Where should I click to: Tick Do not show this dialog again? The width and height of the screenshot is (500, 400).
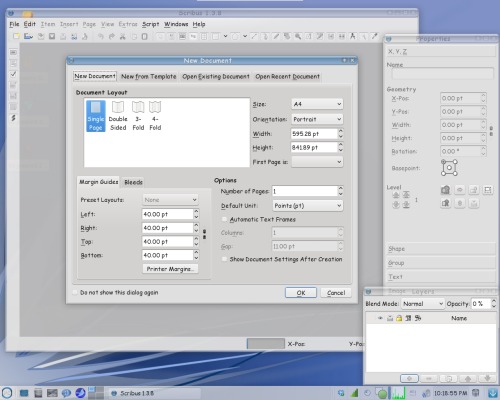tap(75, 292)
